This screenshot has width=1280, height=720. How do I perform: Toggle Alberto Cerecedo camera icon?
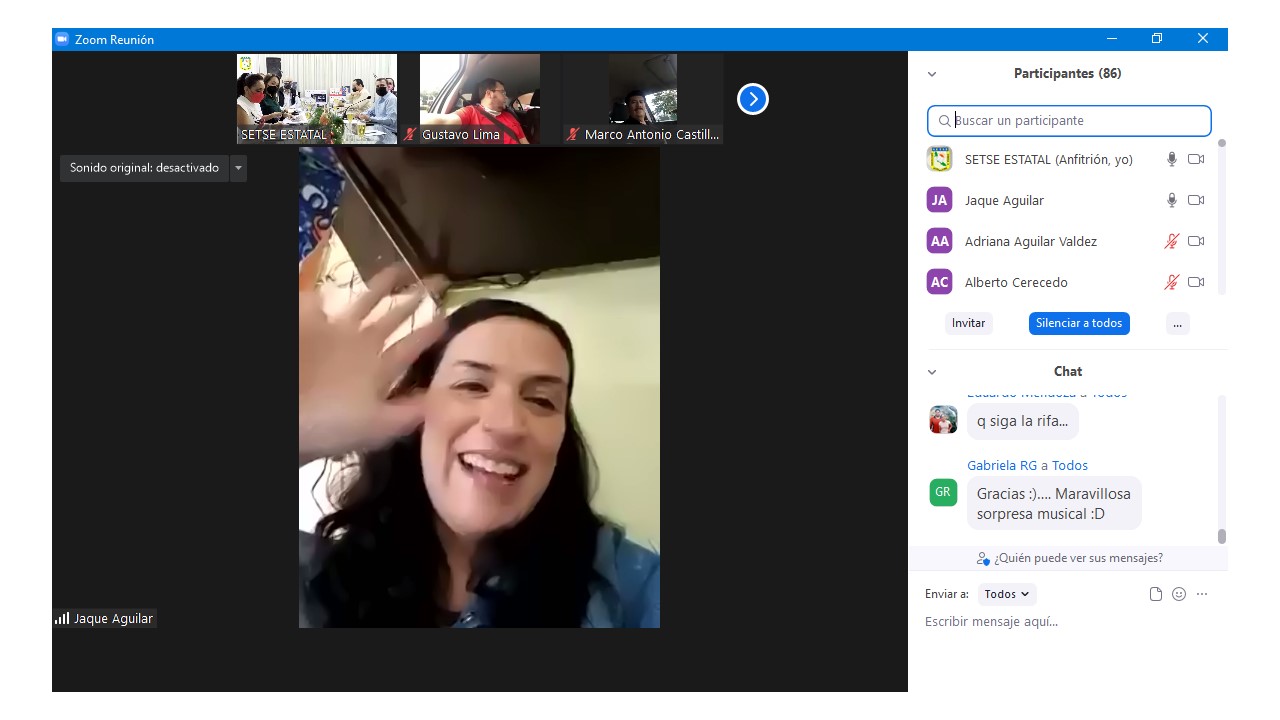coord(1196,282)
